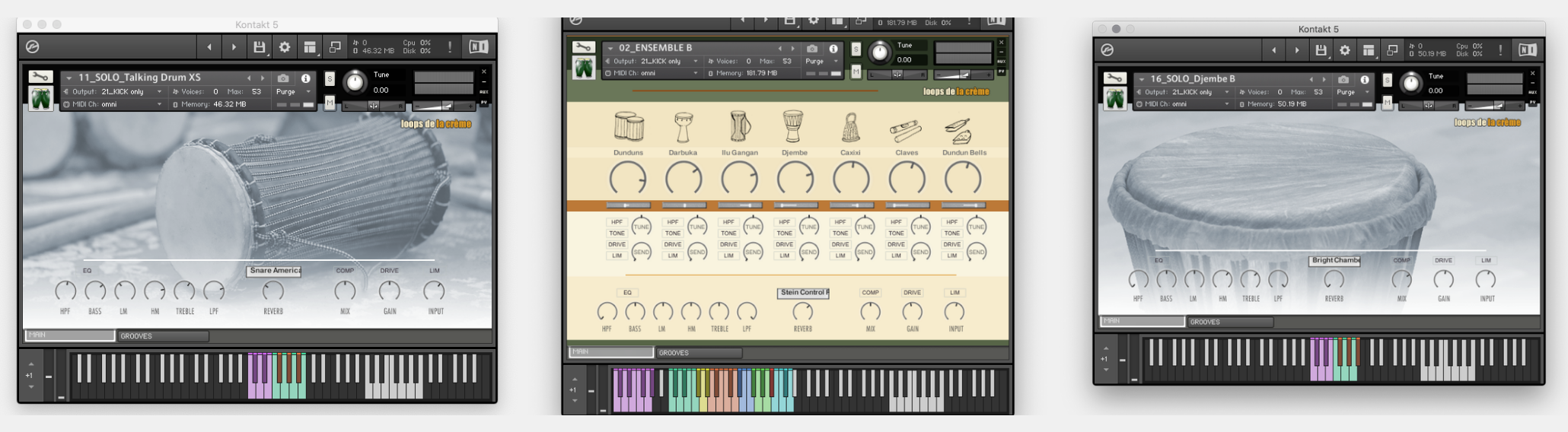Switch to MAIN tab in Ensemble B window
The width and height of the screenshot is (1568, 432).
611,352
